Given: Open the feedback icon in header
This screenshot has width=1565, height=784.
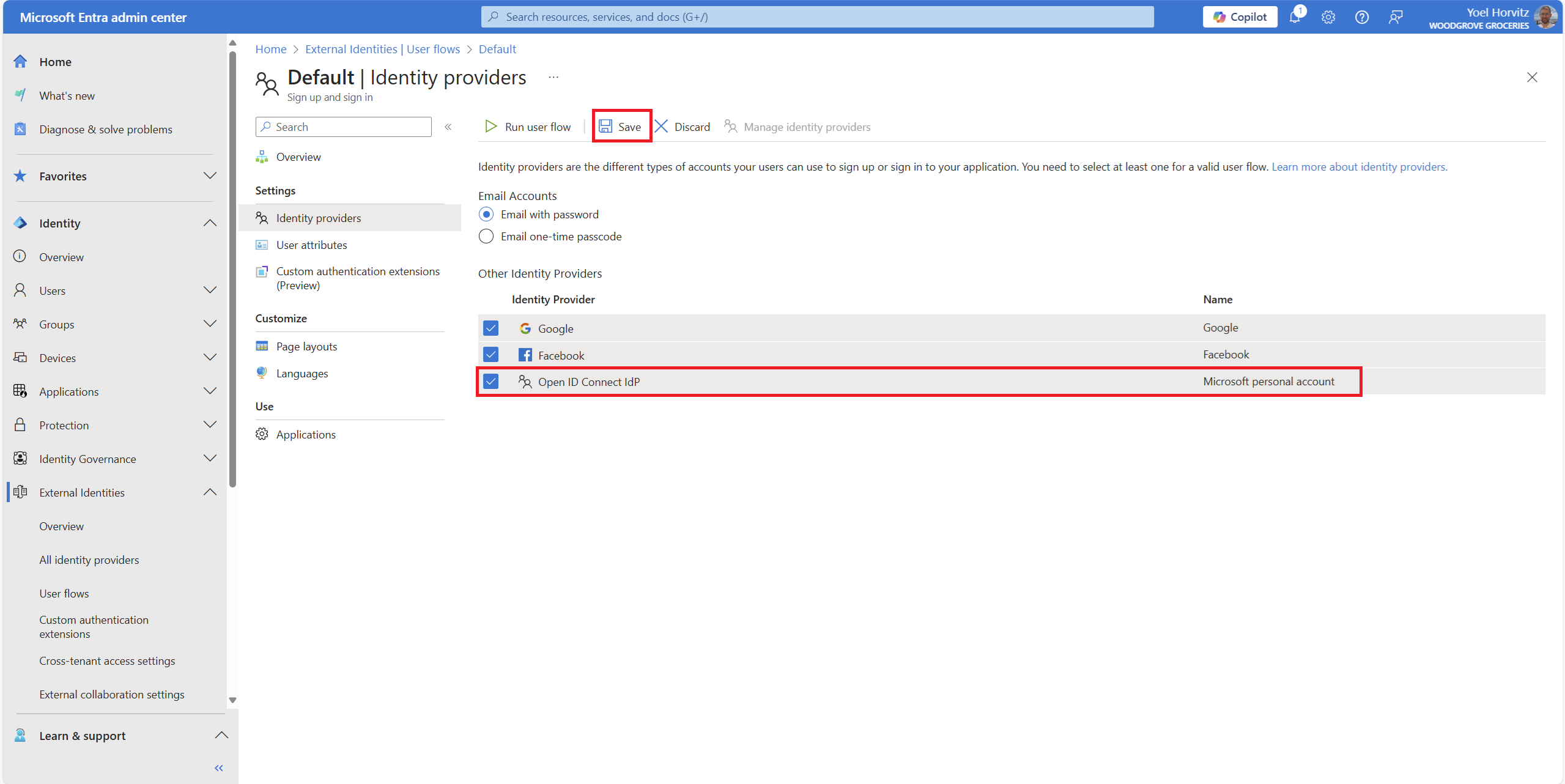Looking at the screenshot, I should 1395,17.
